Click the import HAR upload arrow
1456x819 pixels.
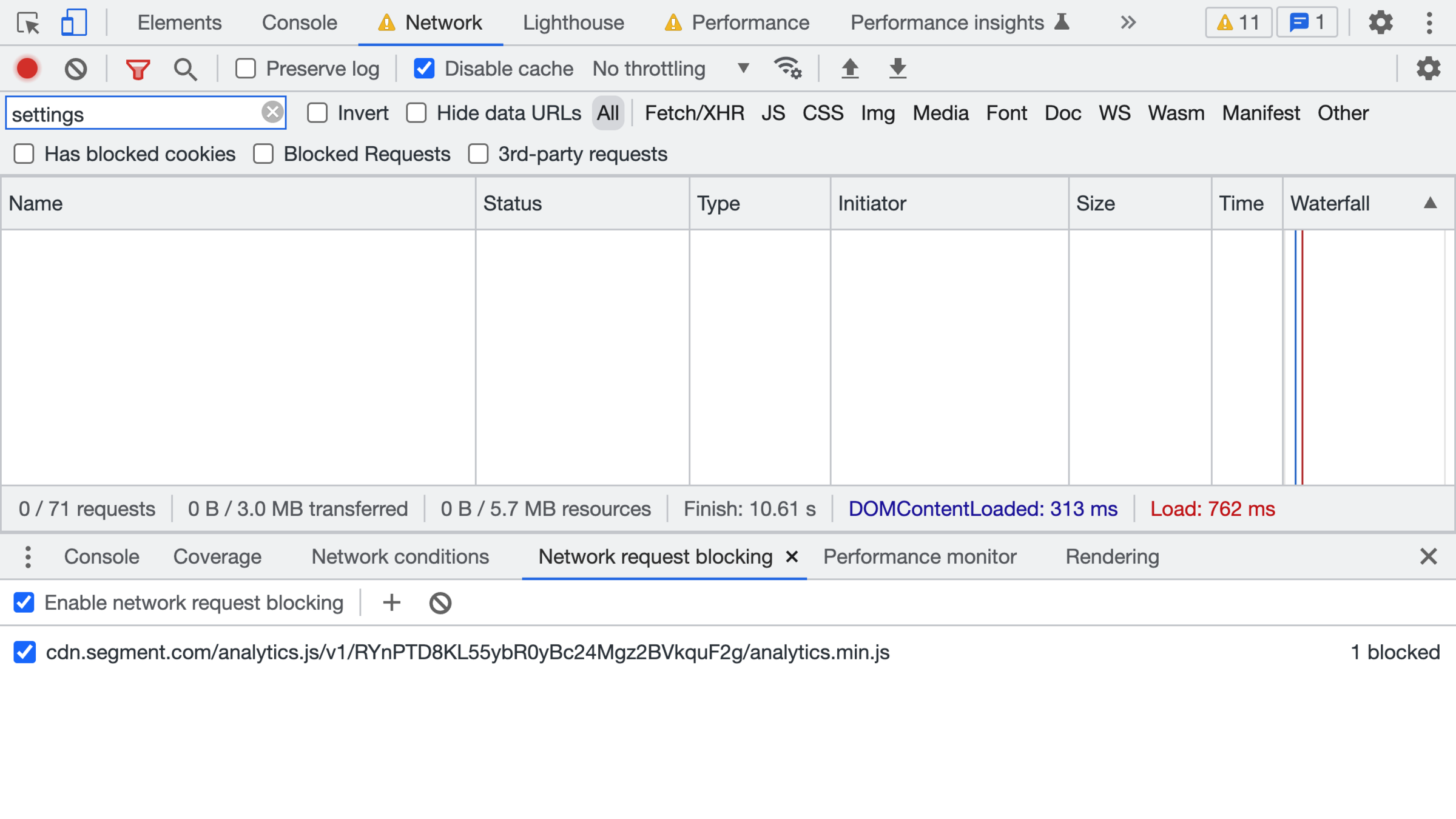(850, 69)
